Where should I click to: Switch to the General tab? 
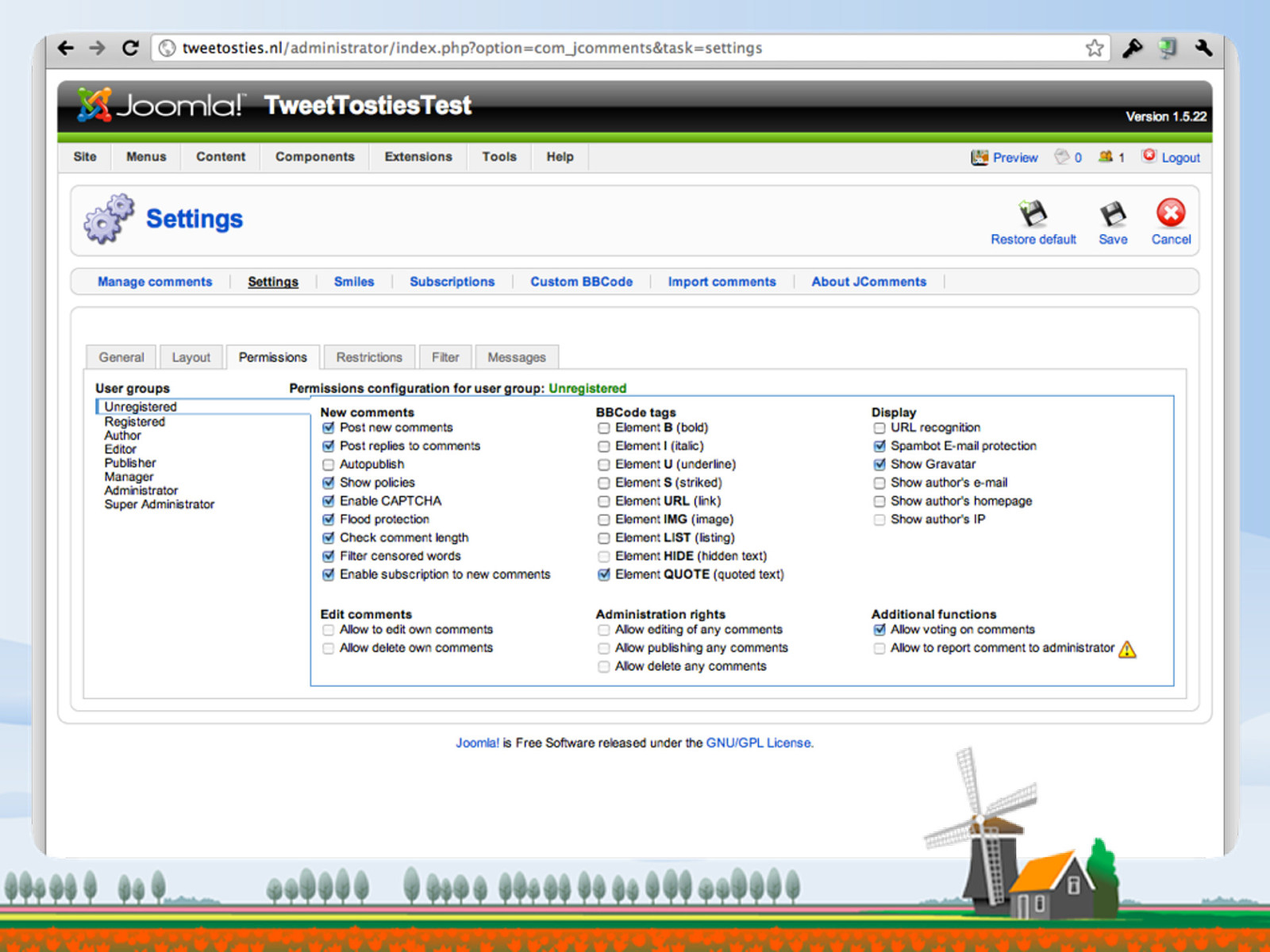(x=121, y=357)
